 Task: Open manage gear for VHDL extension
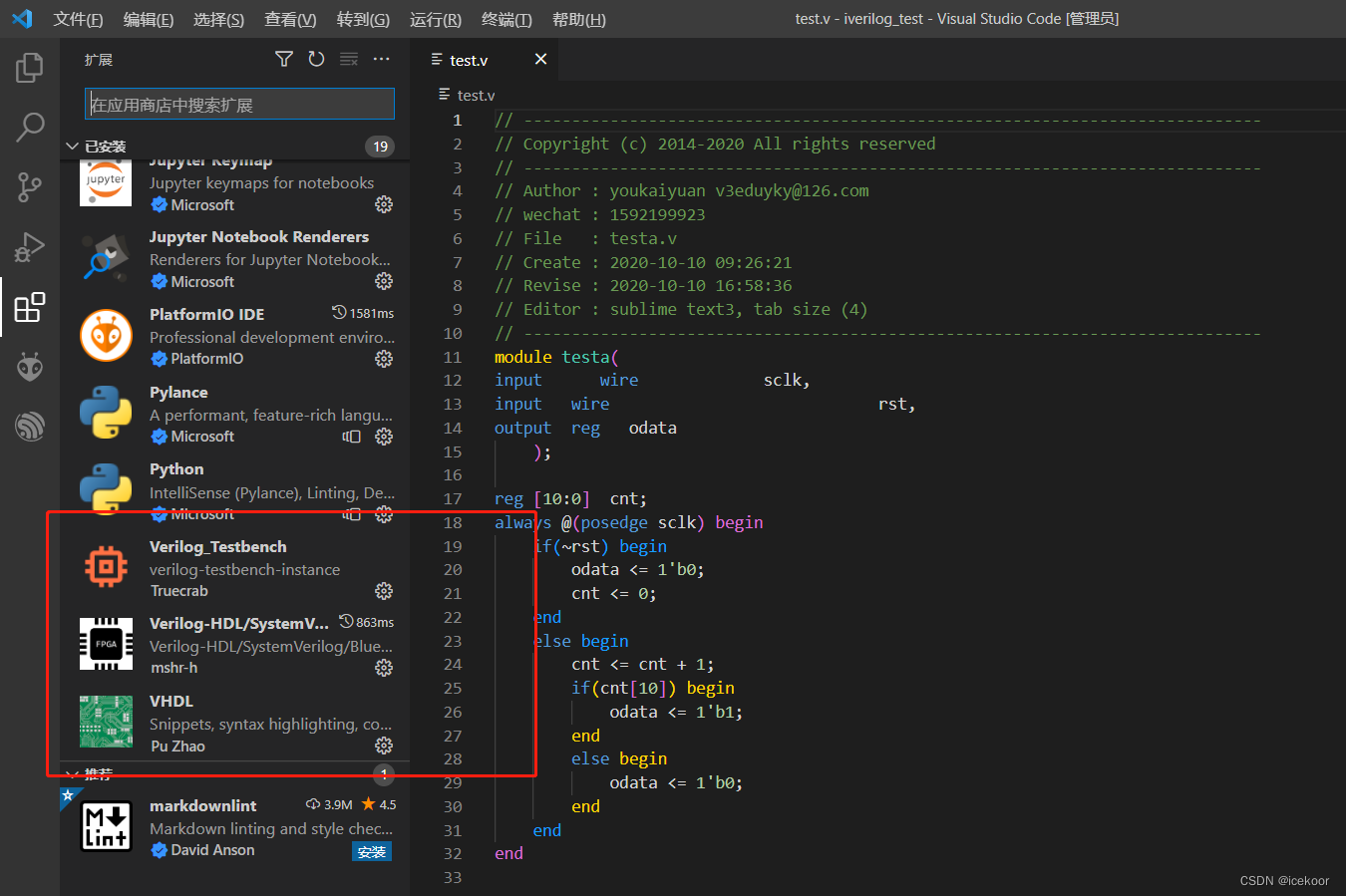click(384, 746)
